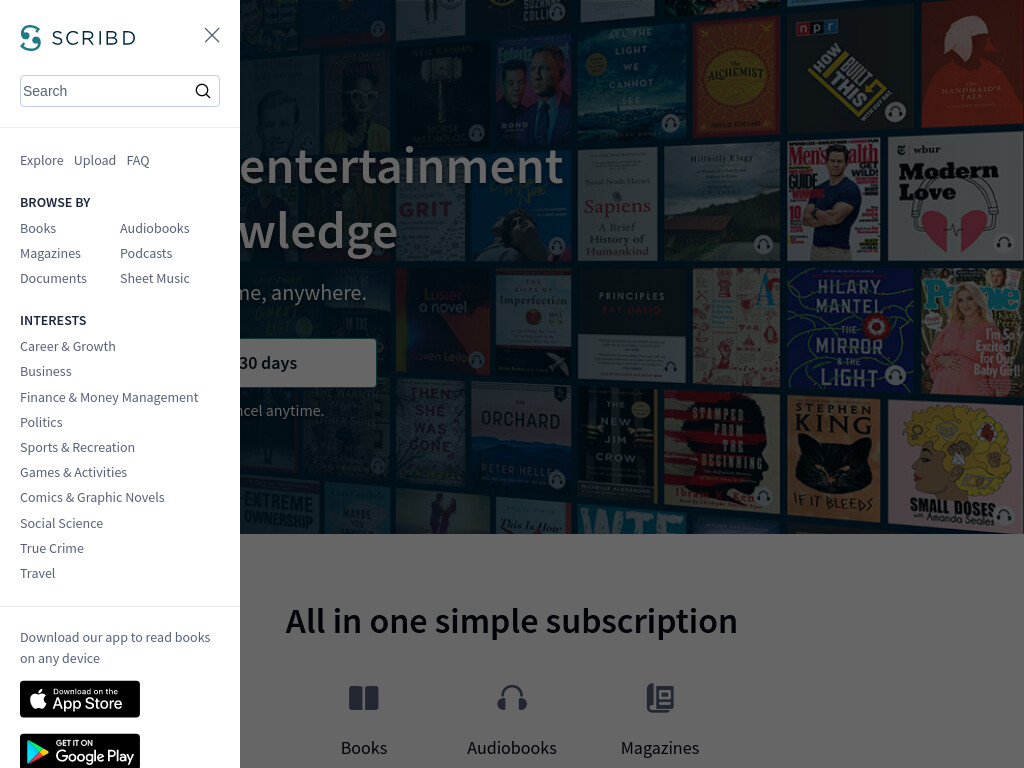Image resolution: width=1024 pixels, height=768 pixels.
Task: Close the side navigation menu
Action: 212,35
